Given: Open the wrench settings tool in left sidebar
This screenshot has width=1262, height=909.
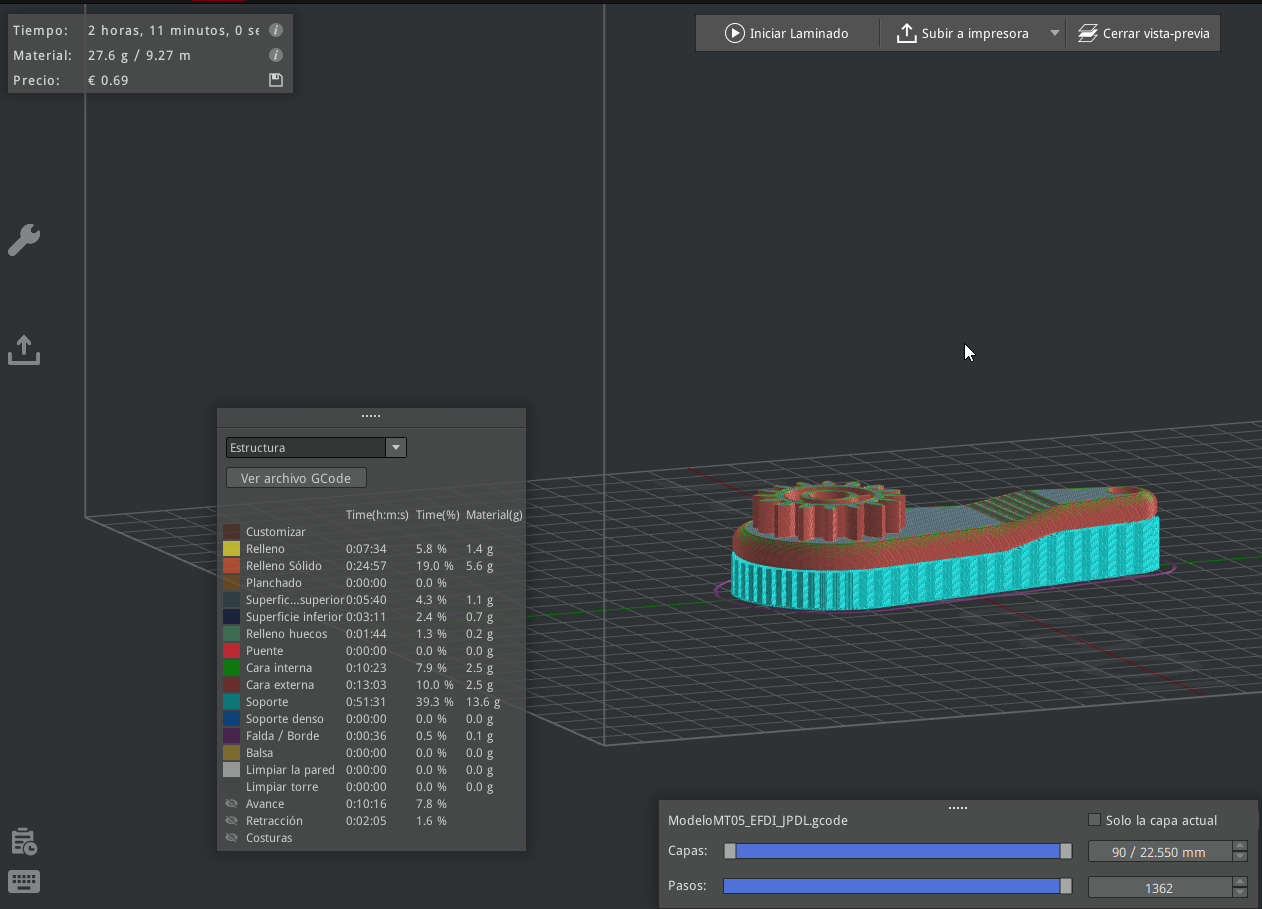Looking at the screenshot, I should tap(24, 240).
